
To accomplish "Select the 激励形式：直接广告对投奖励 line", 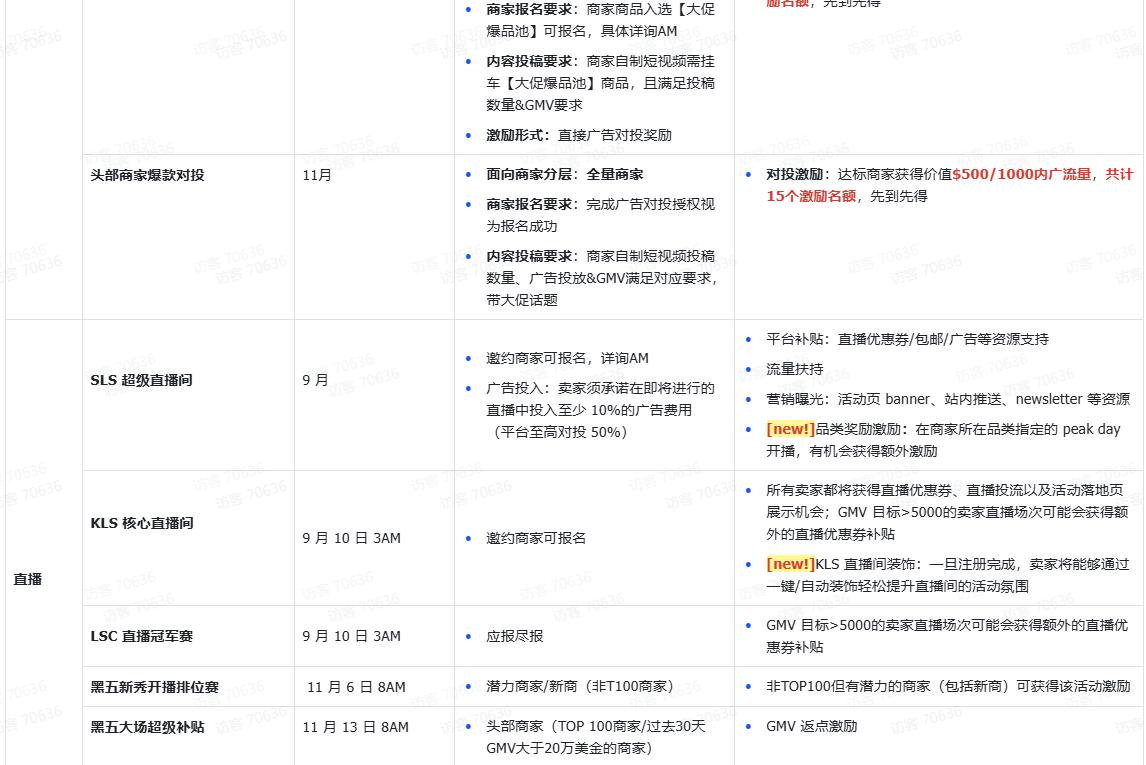I will click(x=579, y=135).
